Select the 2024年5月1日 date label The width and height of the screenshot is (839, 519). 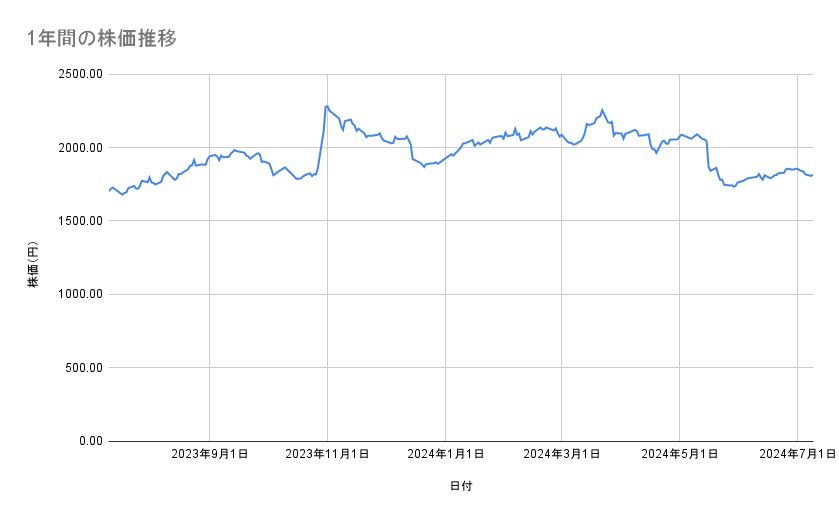click(679, 456)
